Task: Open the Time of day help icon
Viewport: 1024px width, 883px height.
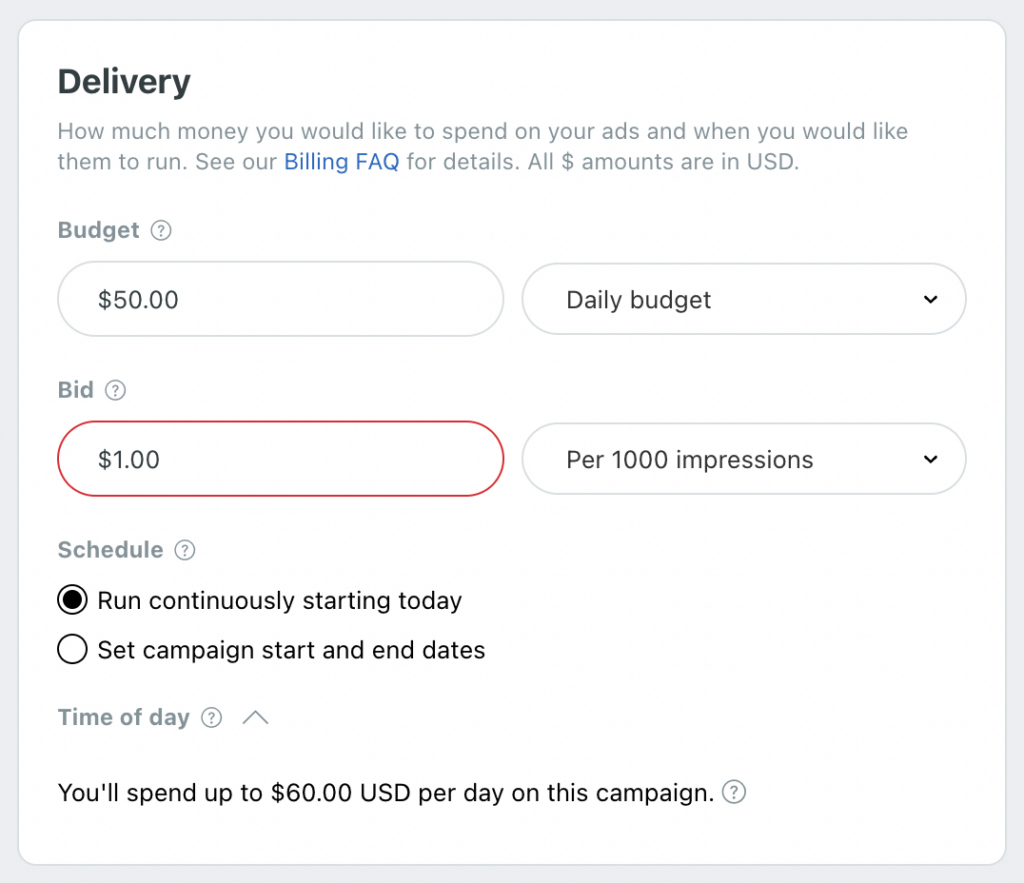Action: (211, 717)
